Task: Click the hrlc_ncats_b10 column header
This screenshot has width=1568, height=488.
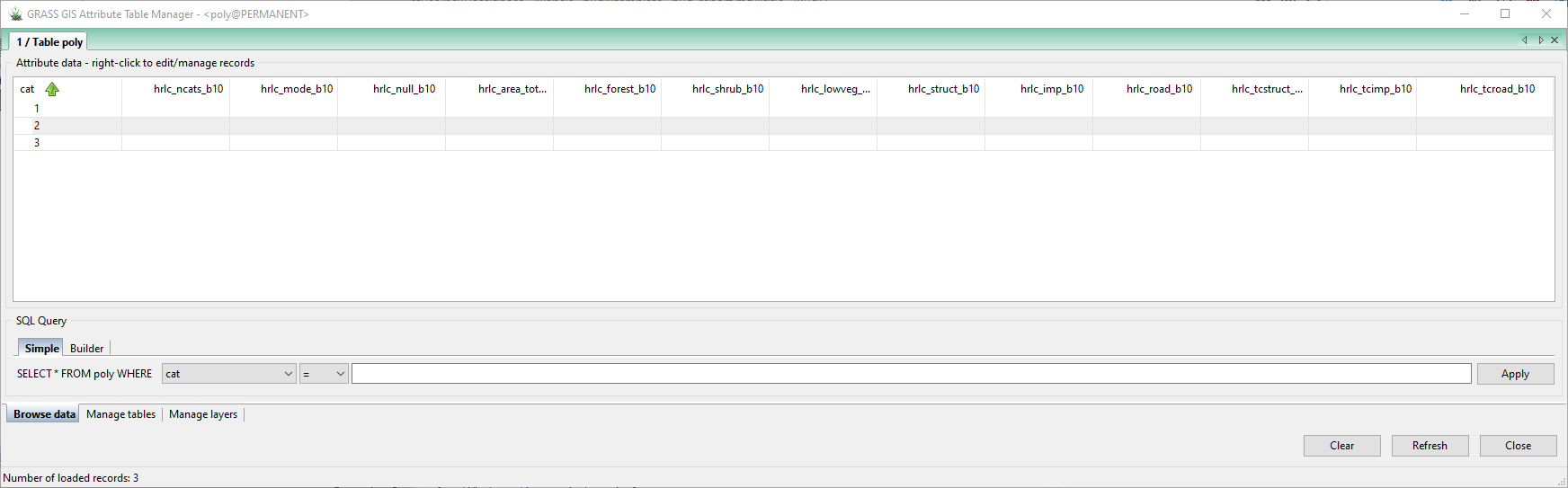Action: [x=175, y=89]
